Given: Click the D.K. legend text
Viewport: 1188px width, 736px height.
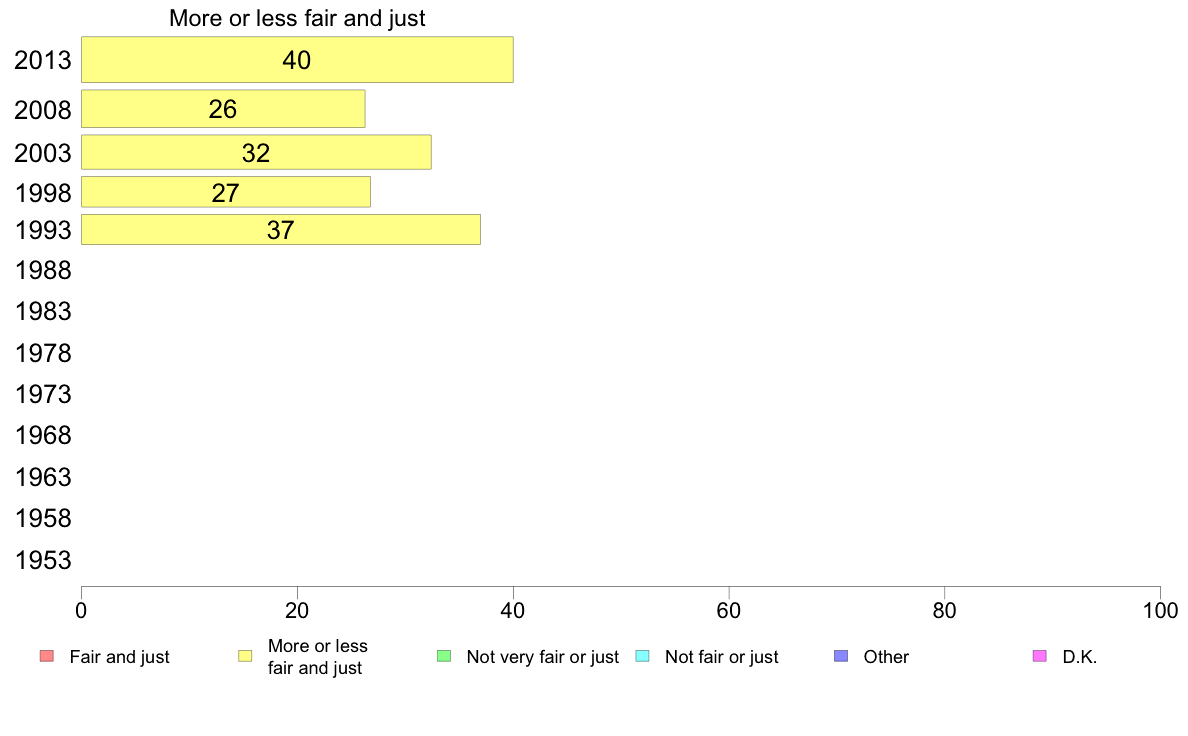Looking at the screenshot, I should (x=1080, y=657).
